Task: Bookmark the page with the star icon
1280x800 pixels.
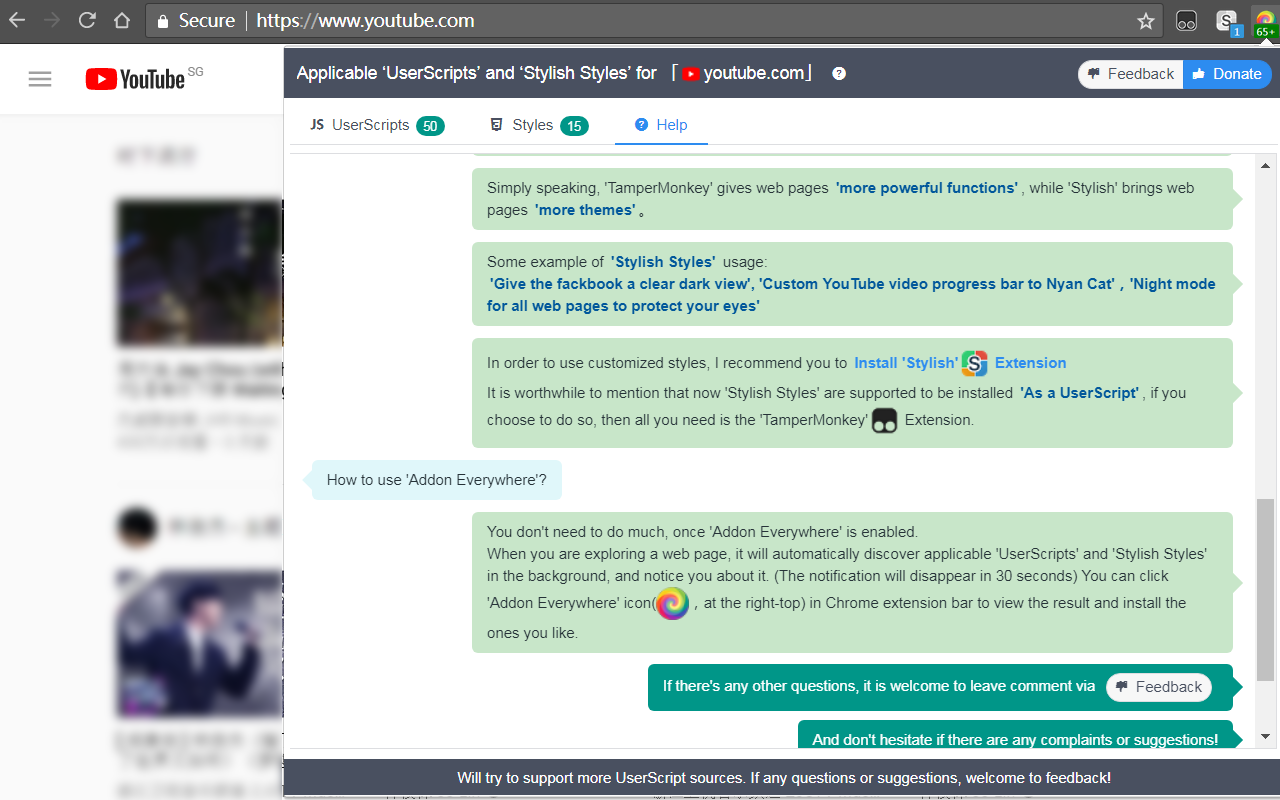Action: tap(1146, 21)
